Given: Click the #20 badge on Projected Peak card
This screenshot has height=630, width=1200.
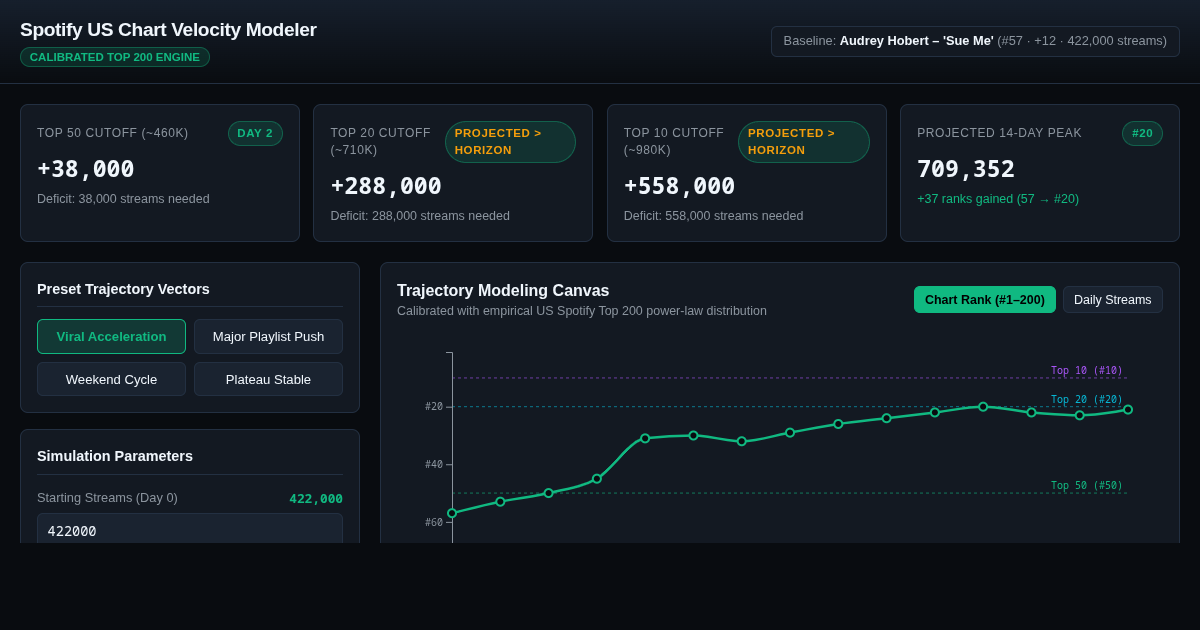Looking at the screenshot, I should click(1142, 133).
